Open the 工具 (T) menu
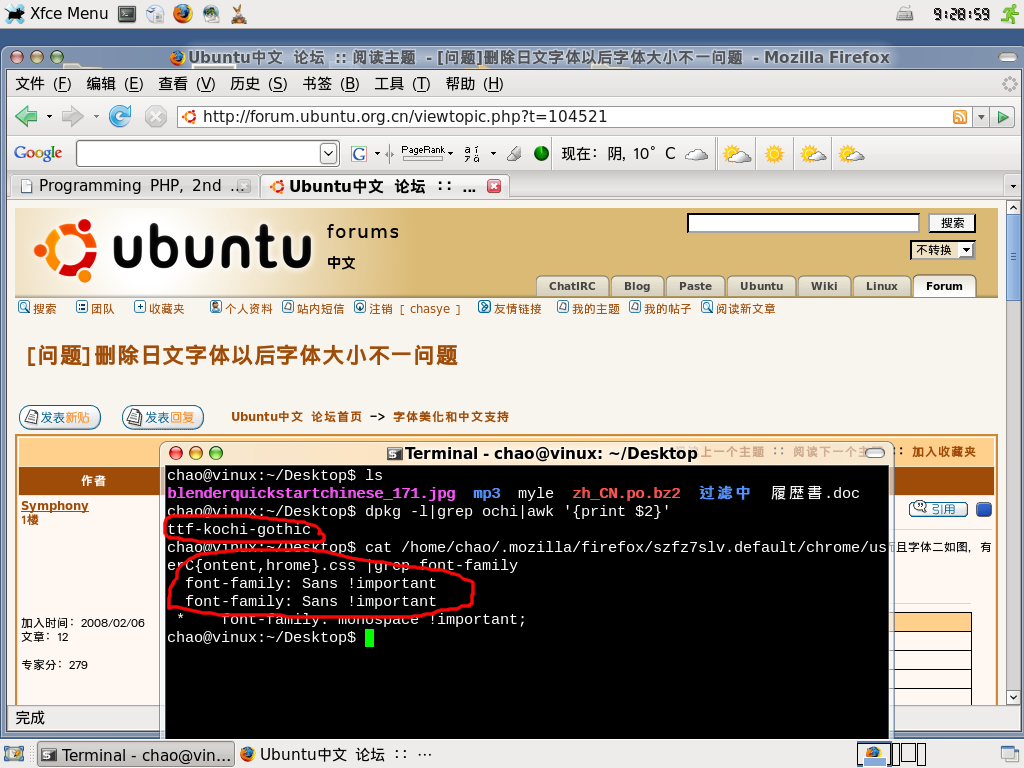 (x=402, y=84)
